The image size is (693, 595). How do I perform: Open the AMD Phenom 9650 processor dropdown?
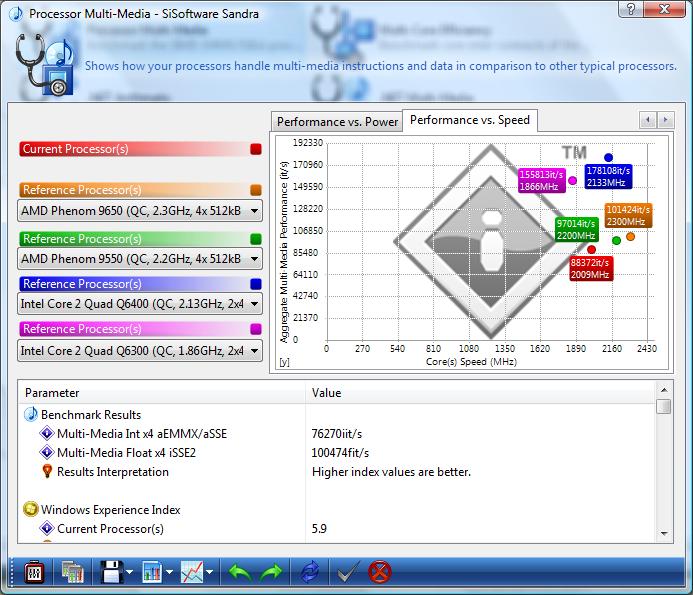254,211
